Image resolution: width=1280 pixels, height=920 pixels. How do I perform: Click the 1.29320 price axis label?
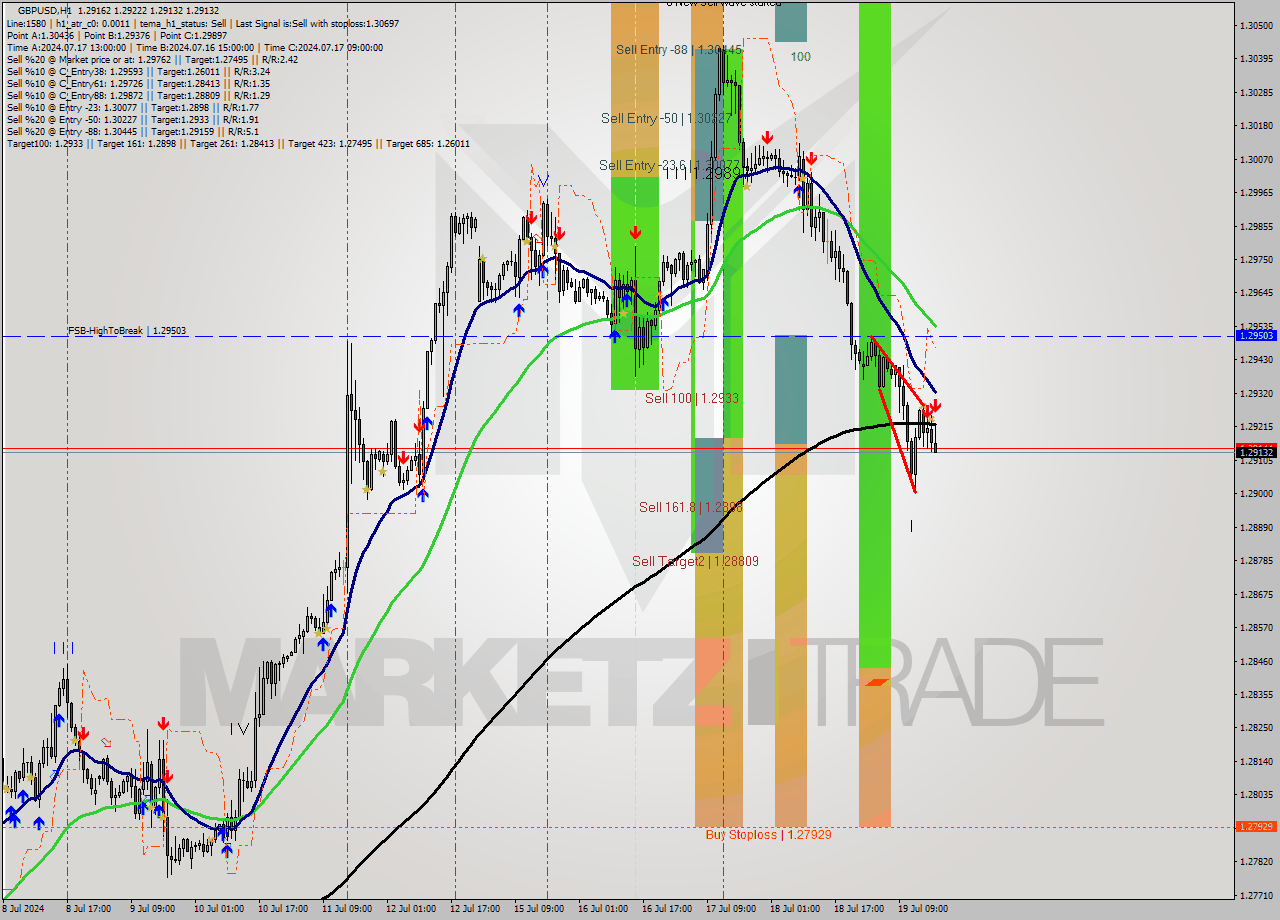point(1256,393)
